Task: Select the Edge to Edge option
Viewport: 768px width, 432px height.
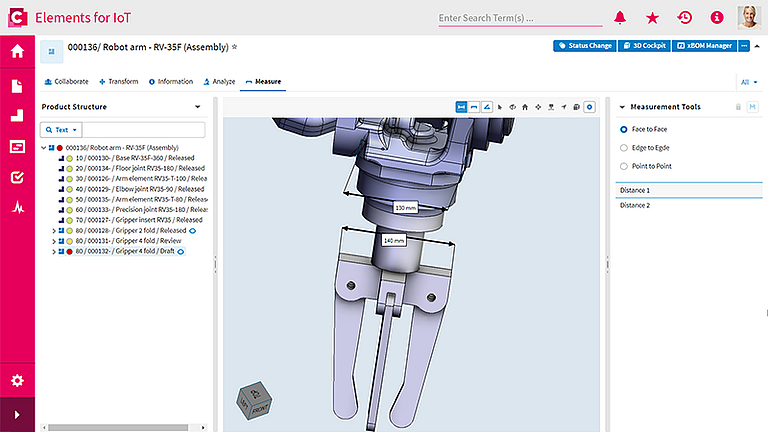Action: pyautogui.click(x=624, y=147)
